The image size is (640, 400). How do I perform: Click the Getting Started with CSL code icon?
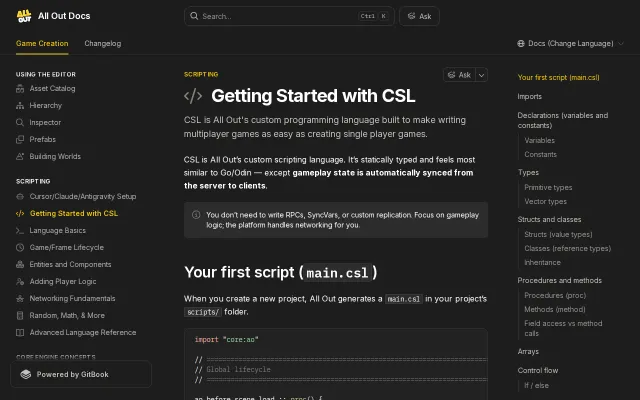(20, 213)
